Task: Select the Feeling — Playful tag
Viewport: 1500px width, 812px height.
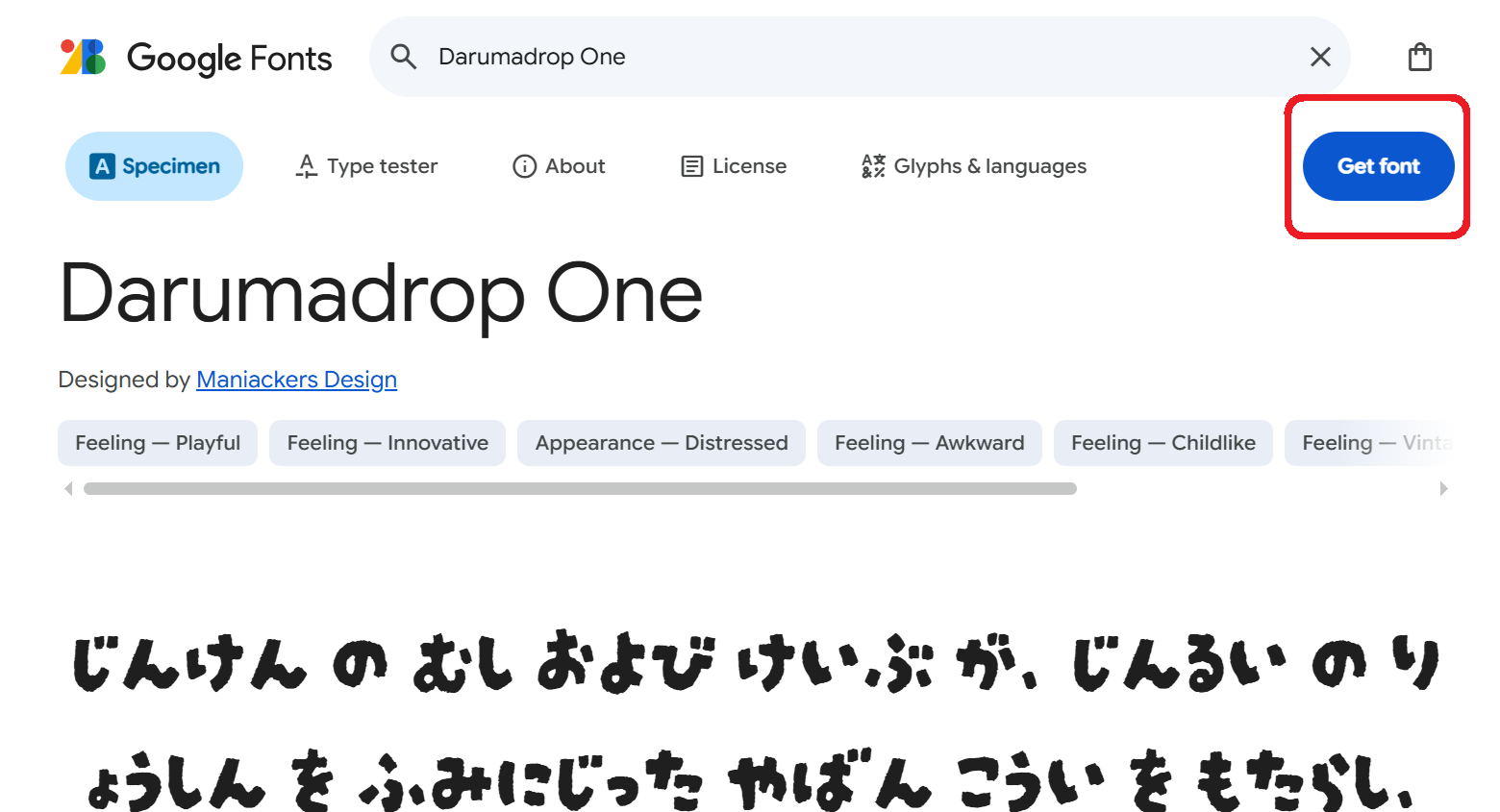Action: (x=158, y=443)
